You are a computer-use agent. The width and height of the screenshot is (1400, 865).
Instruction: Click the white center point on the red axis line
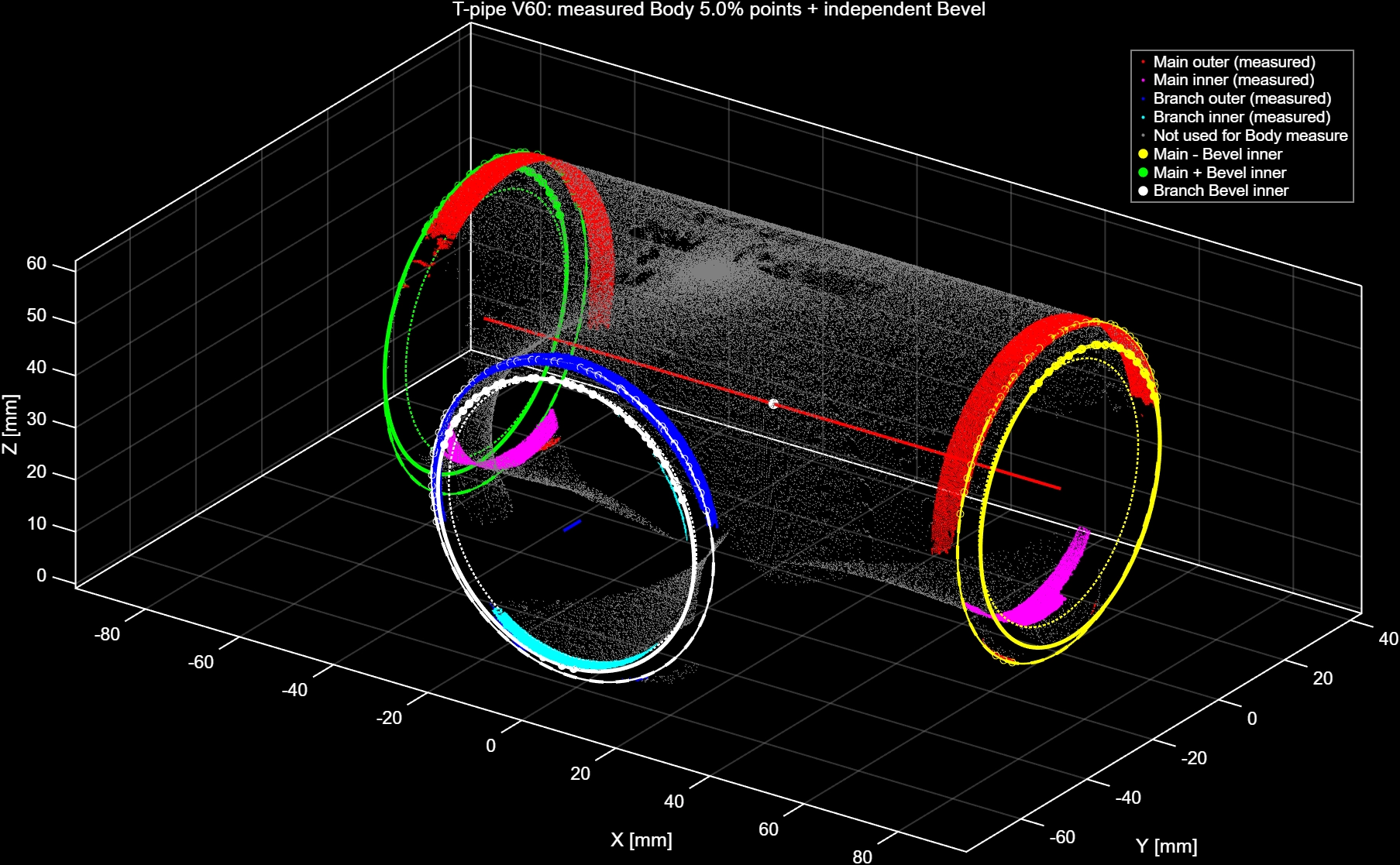tap(772, 403)
